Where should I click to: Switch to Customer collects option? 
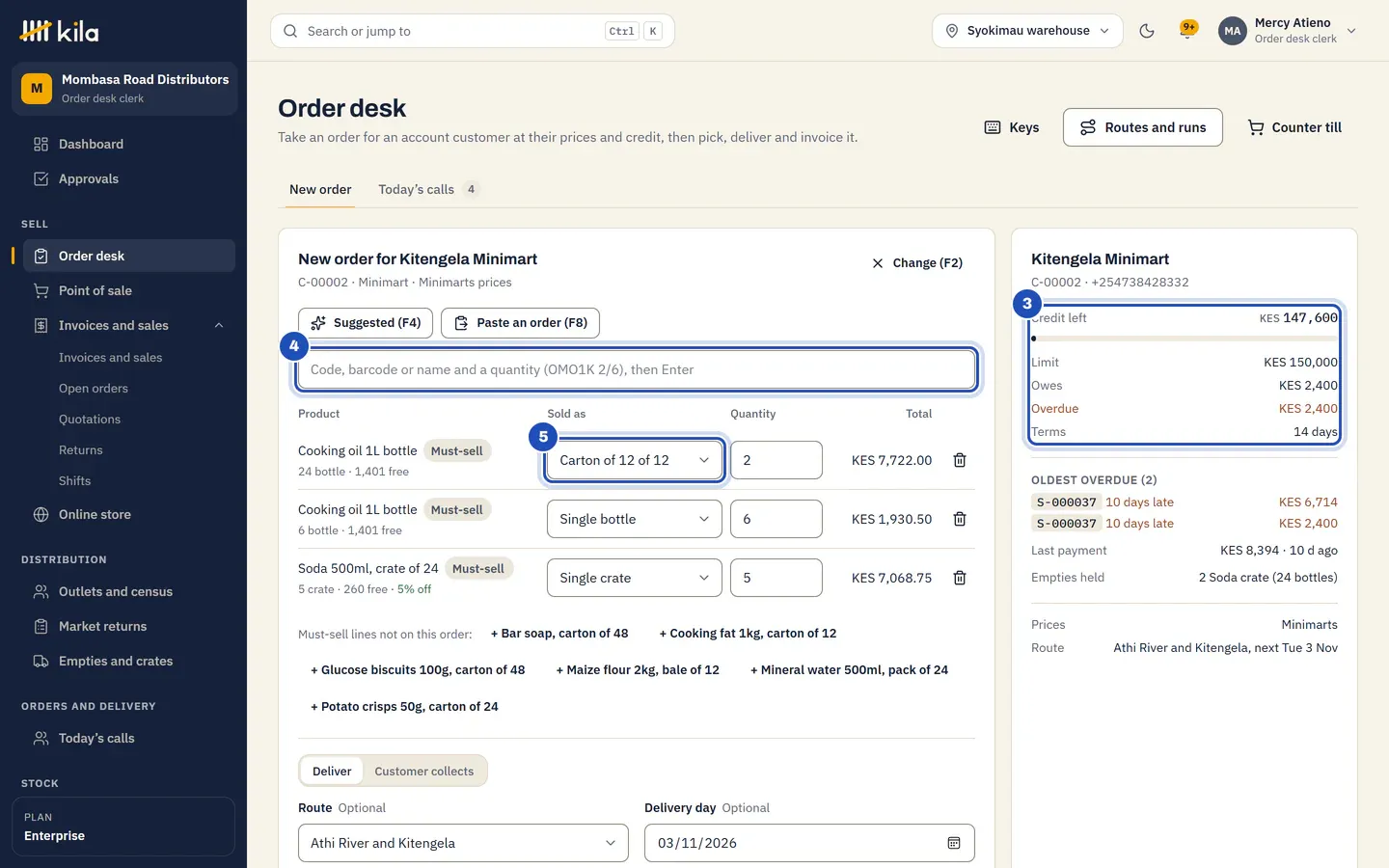click(424, 771)
